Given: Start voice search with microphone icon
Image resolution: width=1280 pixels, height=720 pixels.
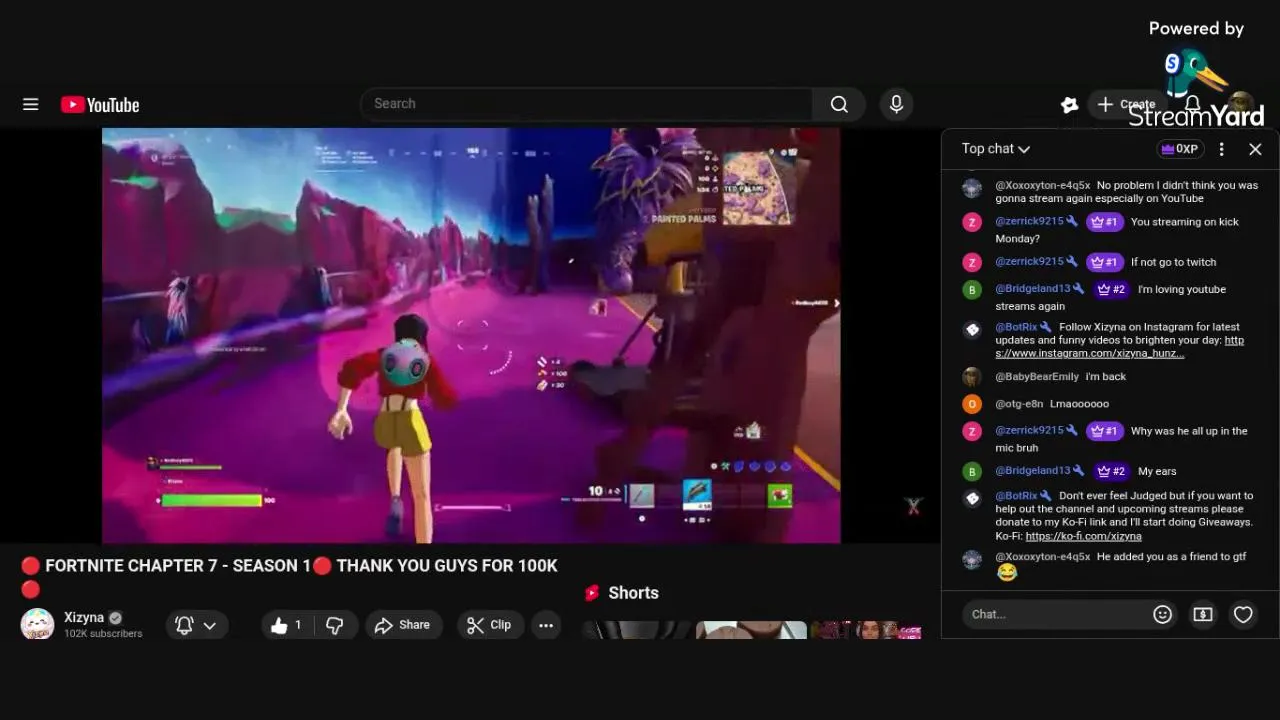Looking at the screenshot, I should (x=896, y=104).
